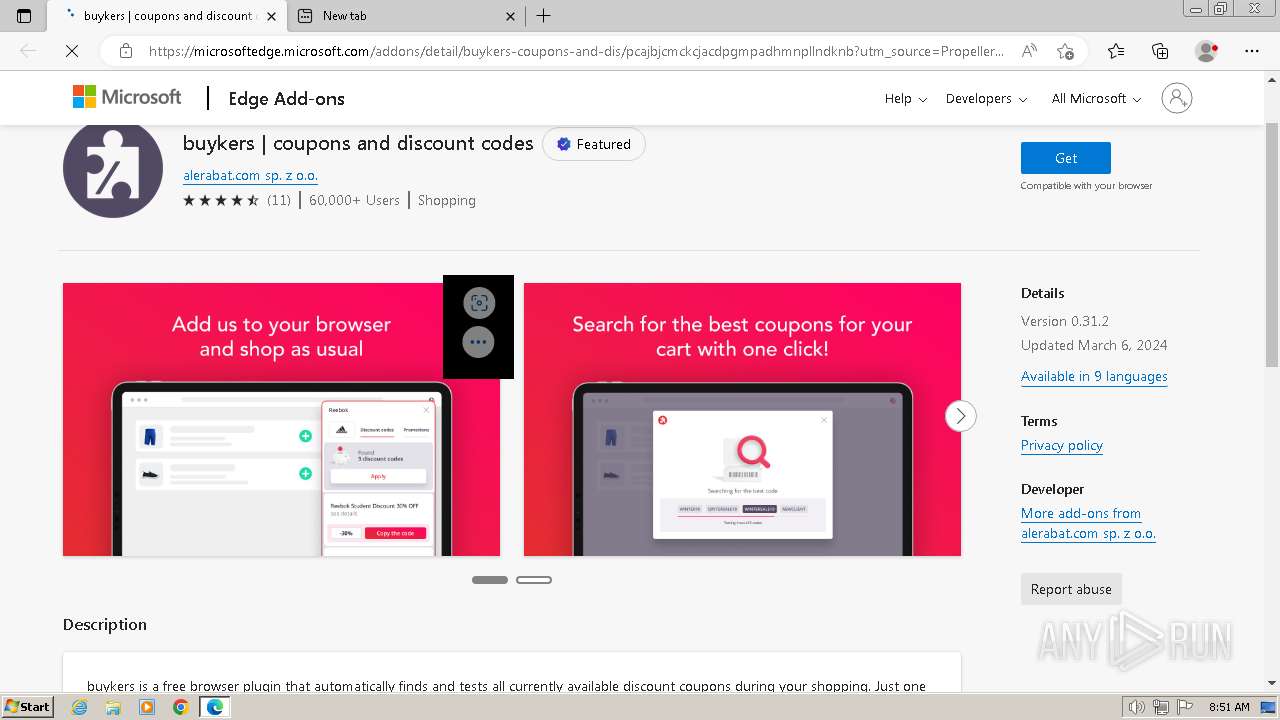The width and height of the screenshot is (1280, 720).
Task: Click the star rating (11) reviews
Action: (x=237, y=200)
